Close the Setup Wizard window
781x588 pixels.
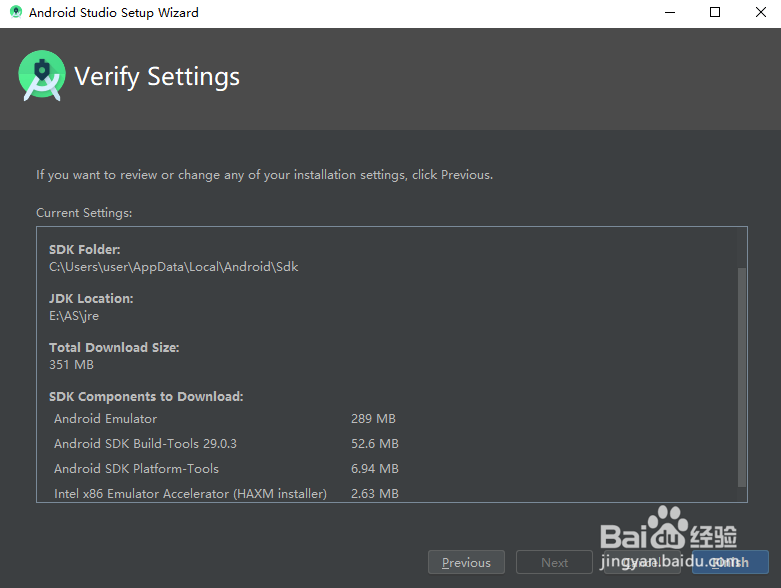click(x=761, y=12)
